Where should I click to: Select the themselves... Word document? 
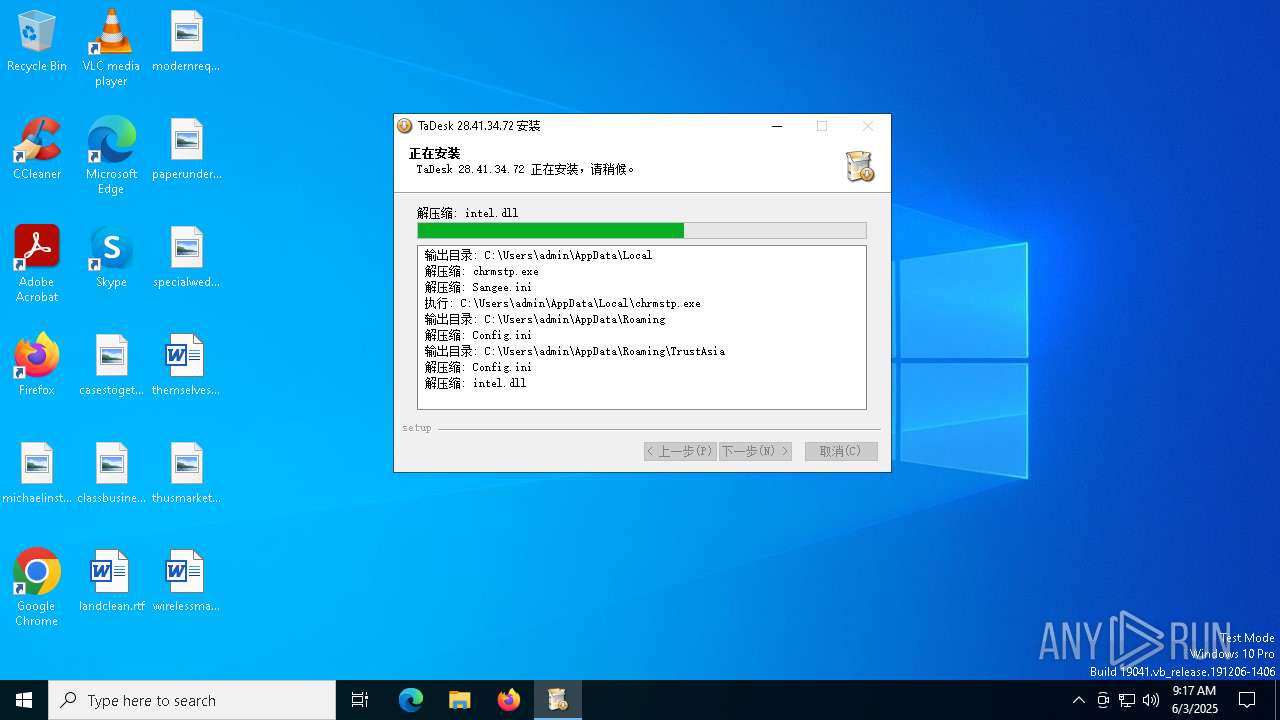pos(186,365)
